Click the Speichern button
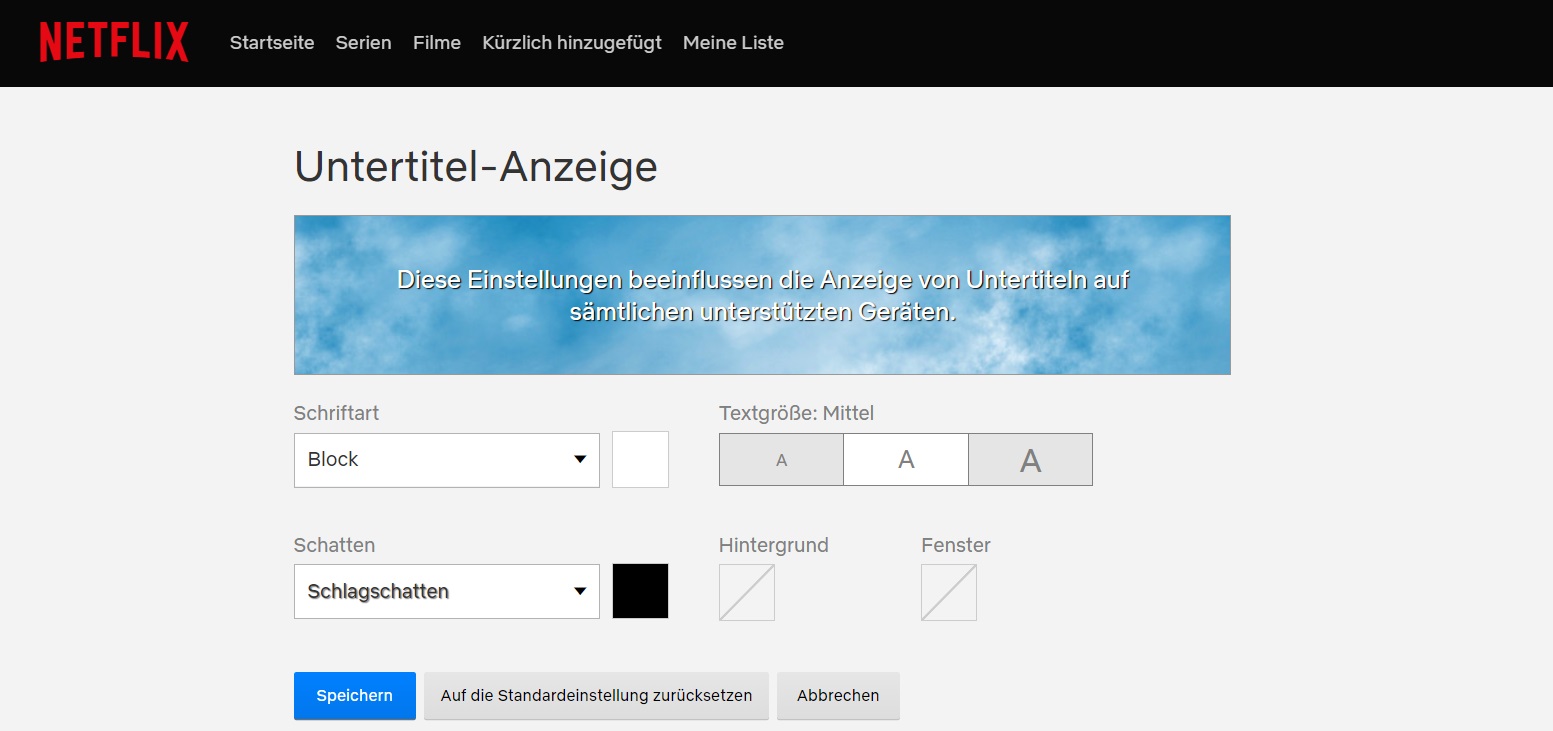 [x=354, y=695]
